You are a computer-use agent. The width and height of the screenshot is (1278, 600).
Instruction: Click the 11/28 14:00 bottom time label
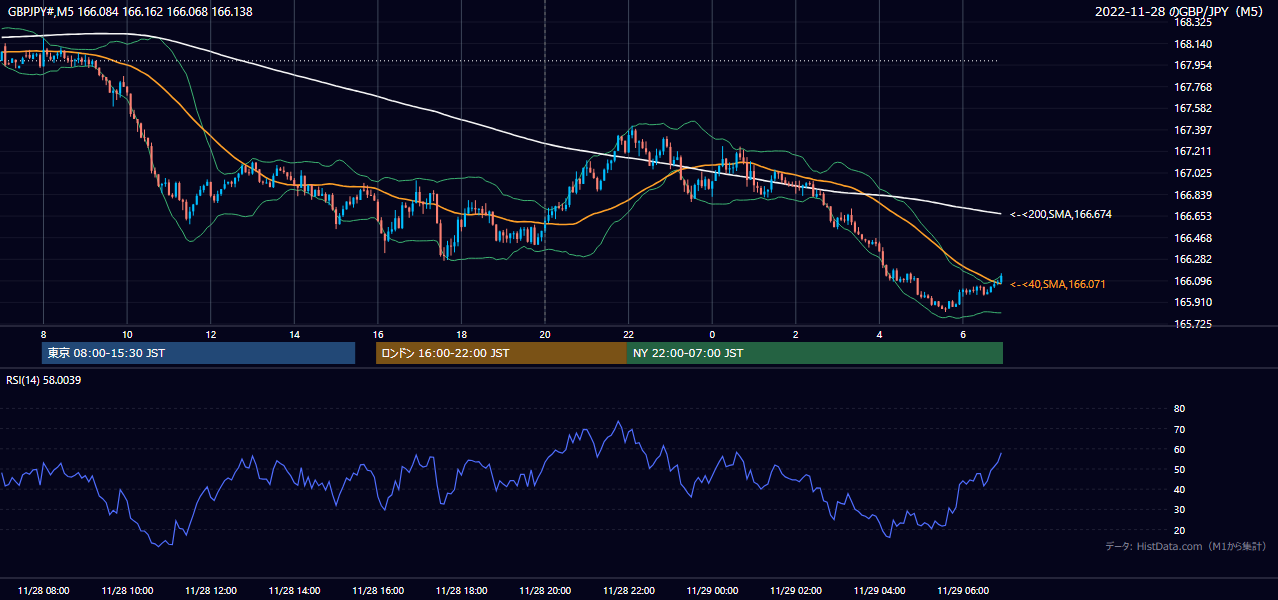(294, 591)
